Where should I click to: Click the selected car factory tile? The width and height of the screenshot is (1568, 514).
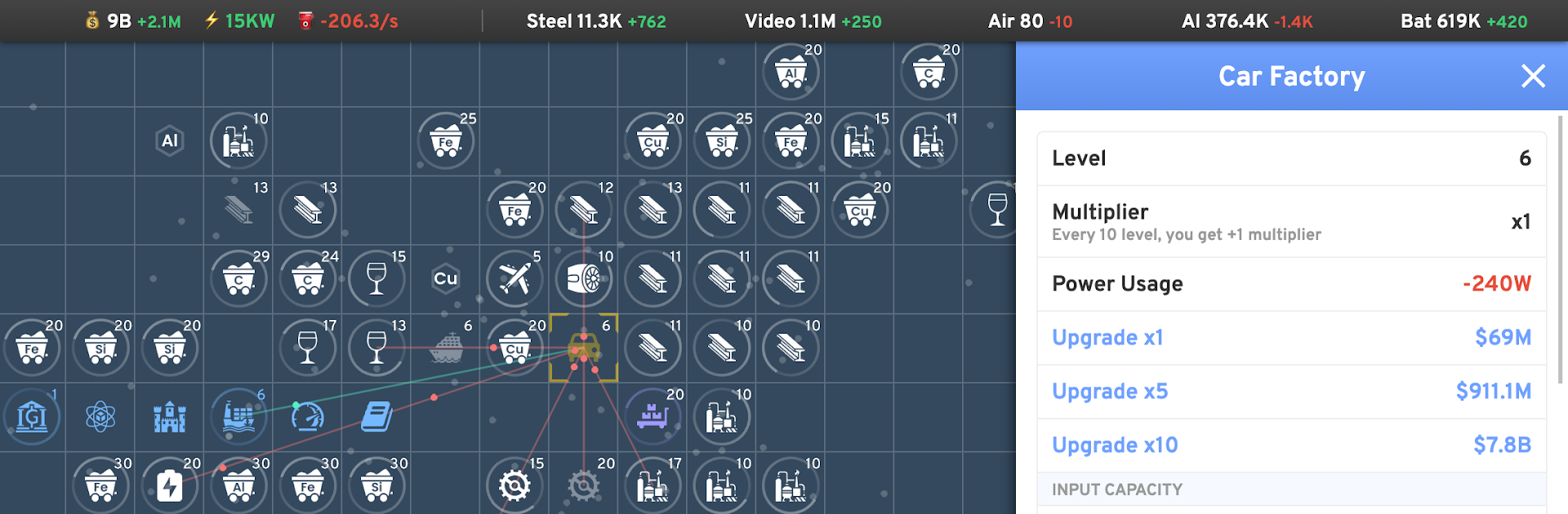click(584, 348)
